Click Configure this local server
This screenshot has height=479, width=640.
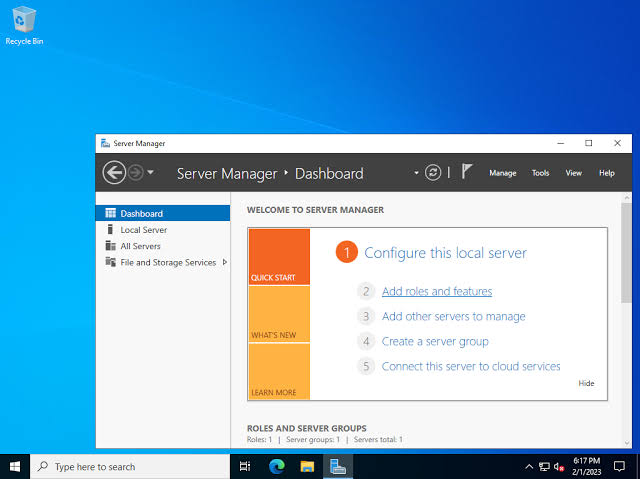tap(445, 253)
